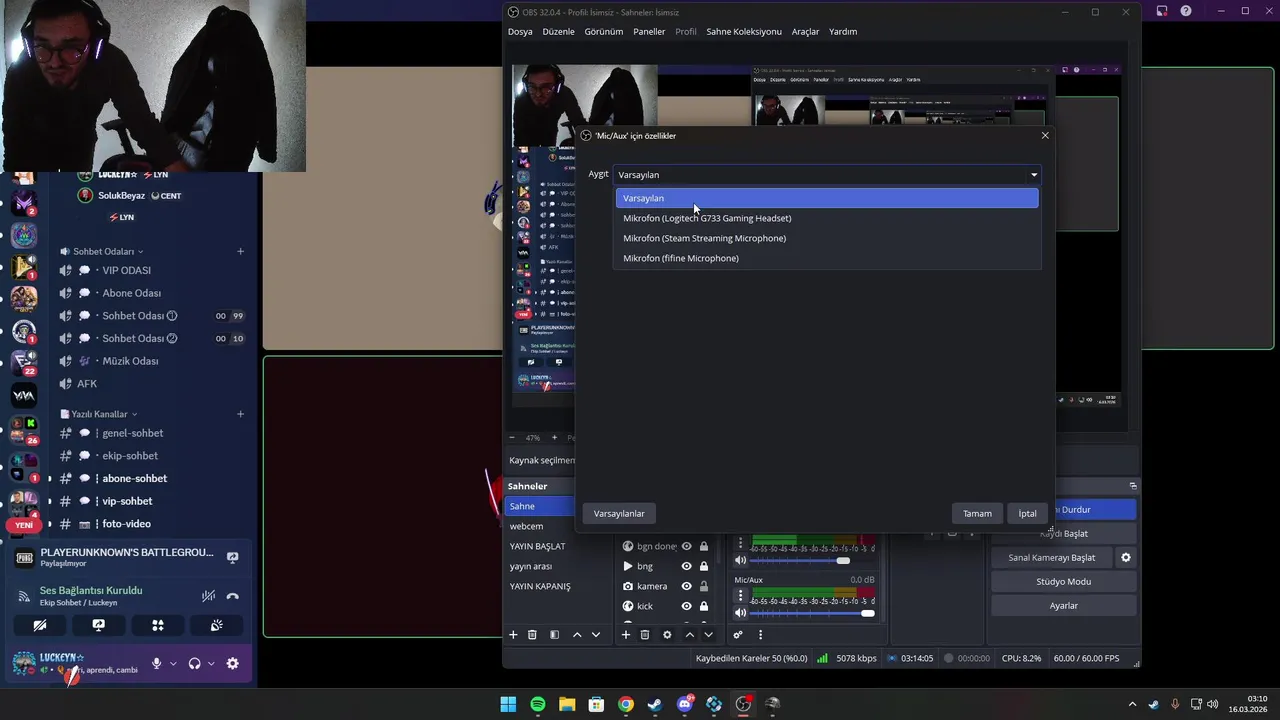
Task: Open the Sahne Koleksiyonu menu
Action: tap(744, 31)
